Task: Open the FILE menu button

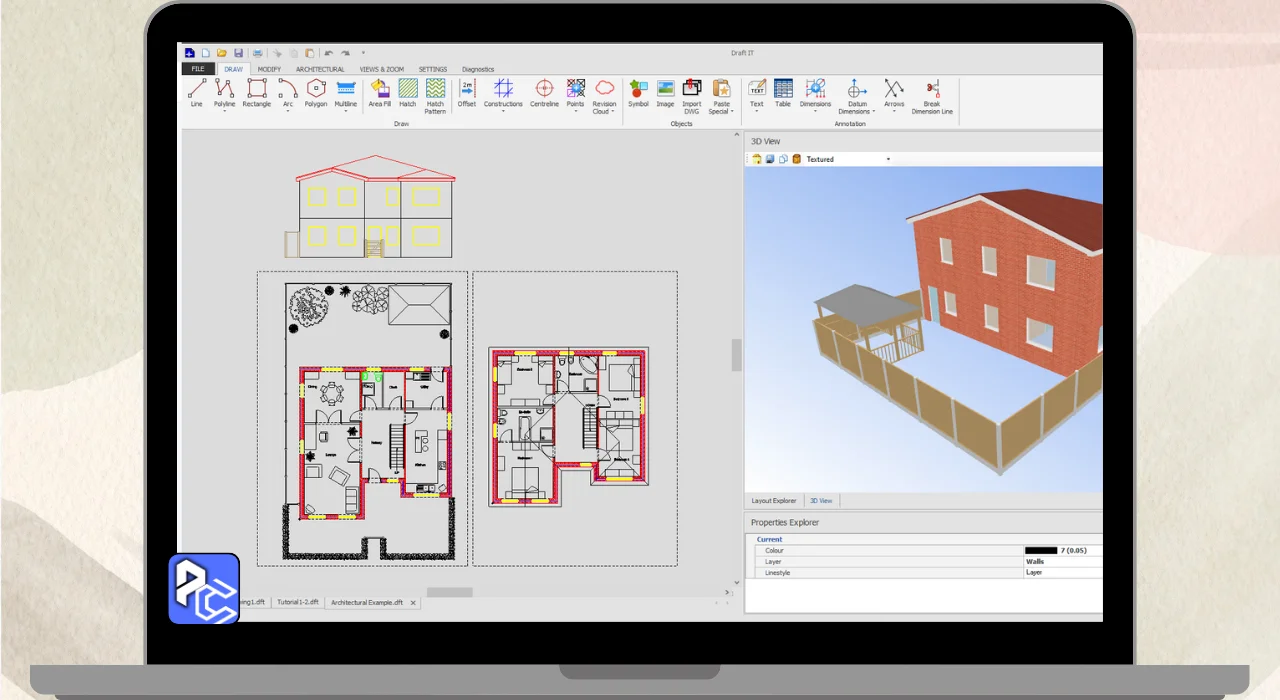Action: tap(198, 70)
